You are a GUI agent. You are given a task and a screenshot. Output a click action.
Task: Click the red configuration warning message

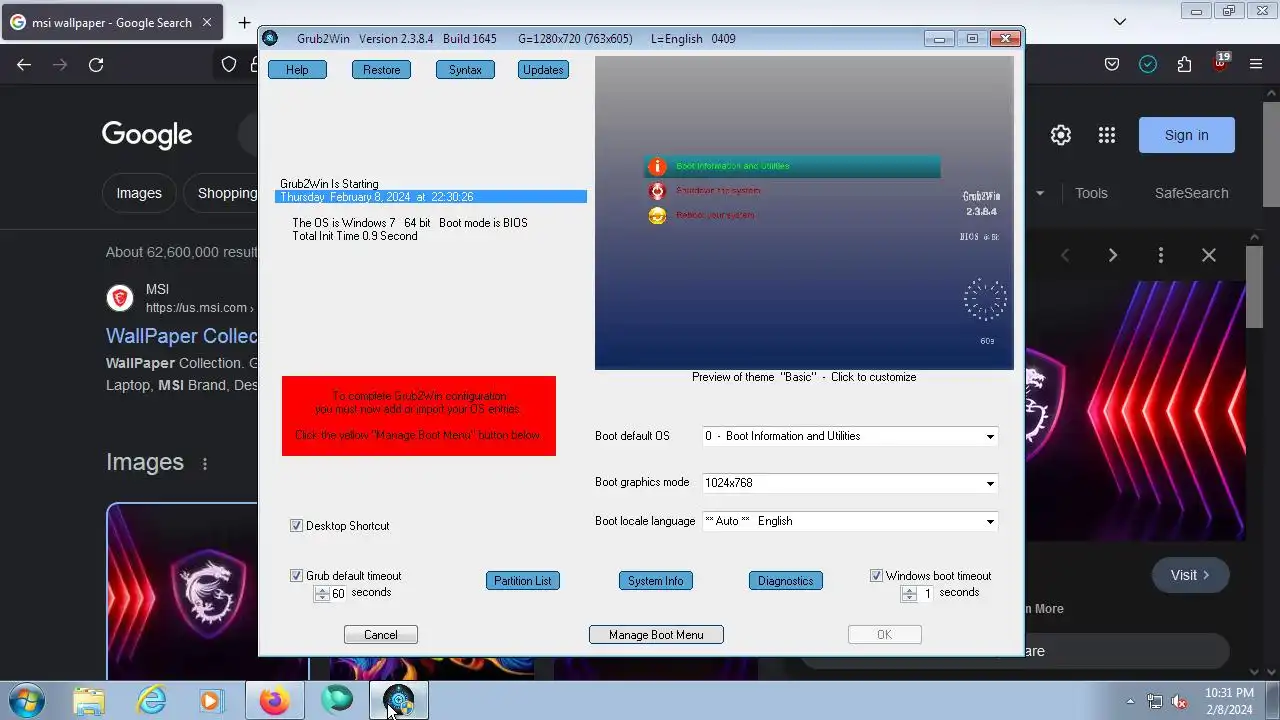click(x=419, y=416)
